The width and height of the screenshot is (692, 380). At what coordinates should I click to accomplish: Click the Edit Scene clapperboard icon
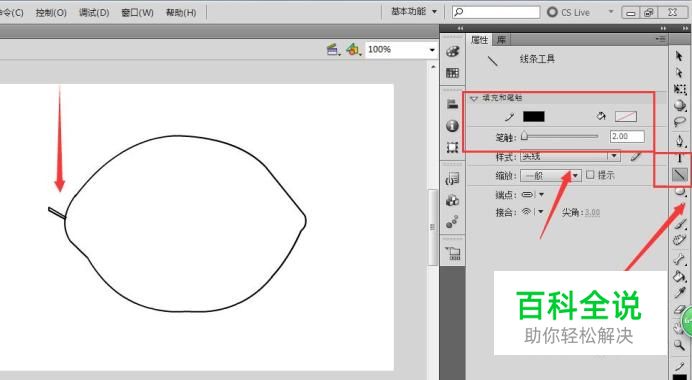(333, 49)
